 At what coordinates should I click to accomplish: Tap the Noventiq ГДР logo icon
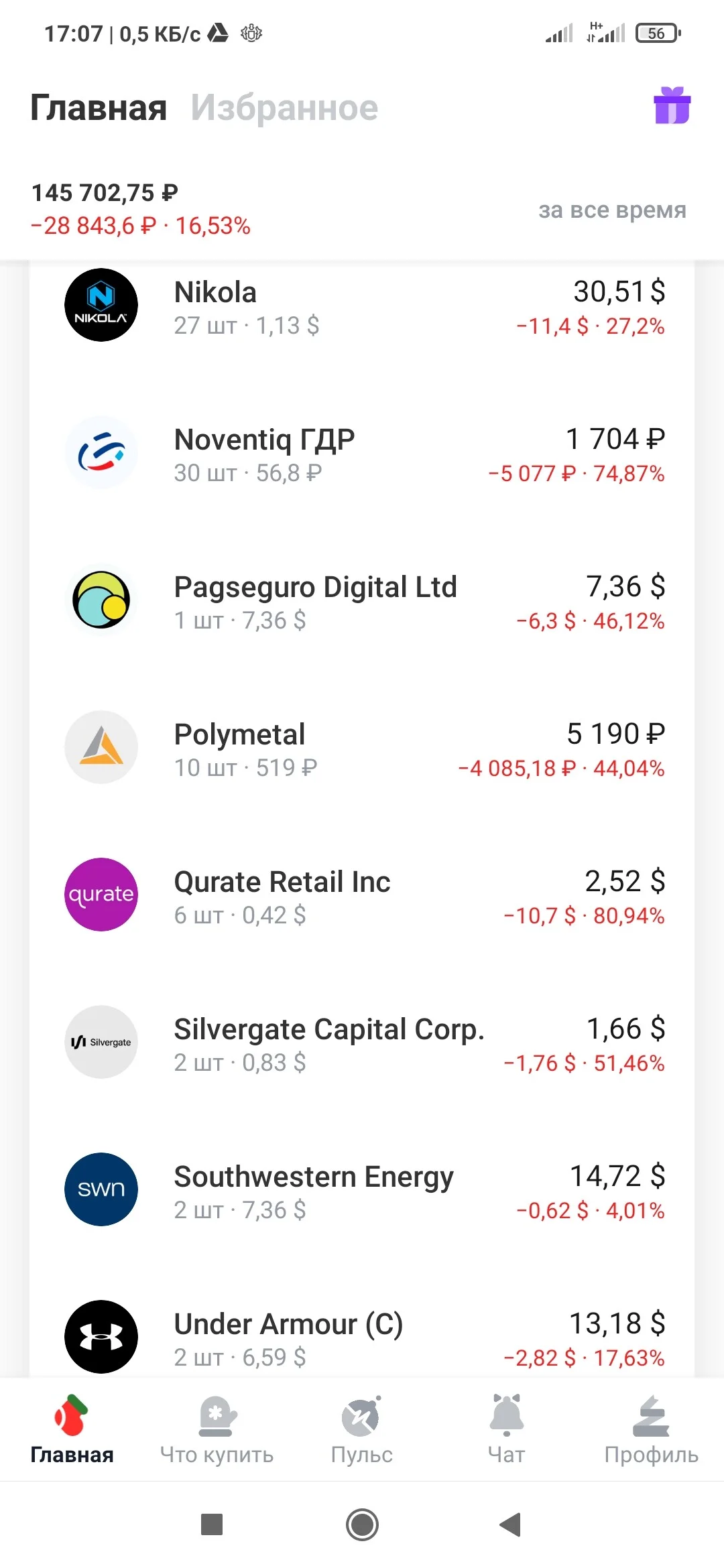[101, 452]
